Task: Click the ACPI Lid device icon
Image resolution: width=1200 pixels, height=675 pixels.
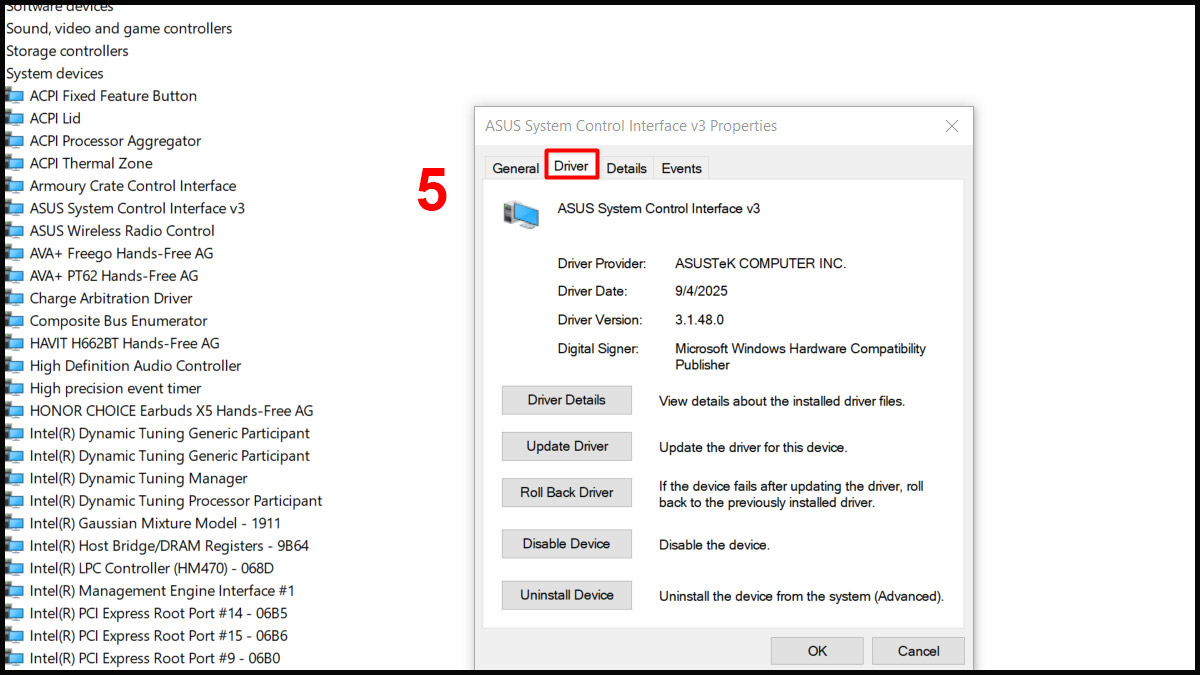Action: pyautogui.click(x=14, y=118)
